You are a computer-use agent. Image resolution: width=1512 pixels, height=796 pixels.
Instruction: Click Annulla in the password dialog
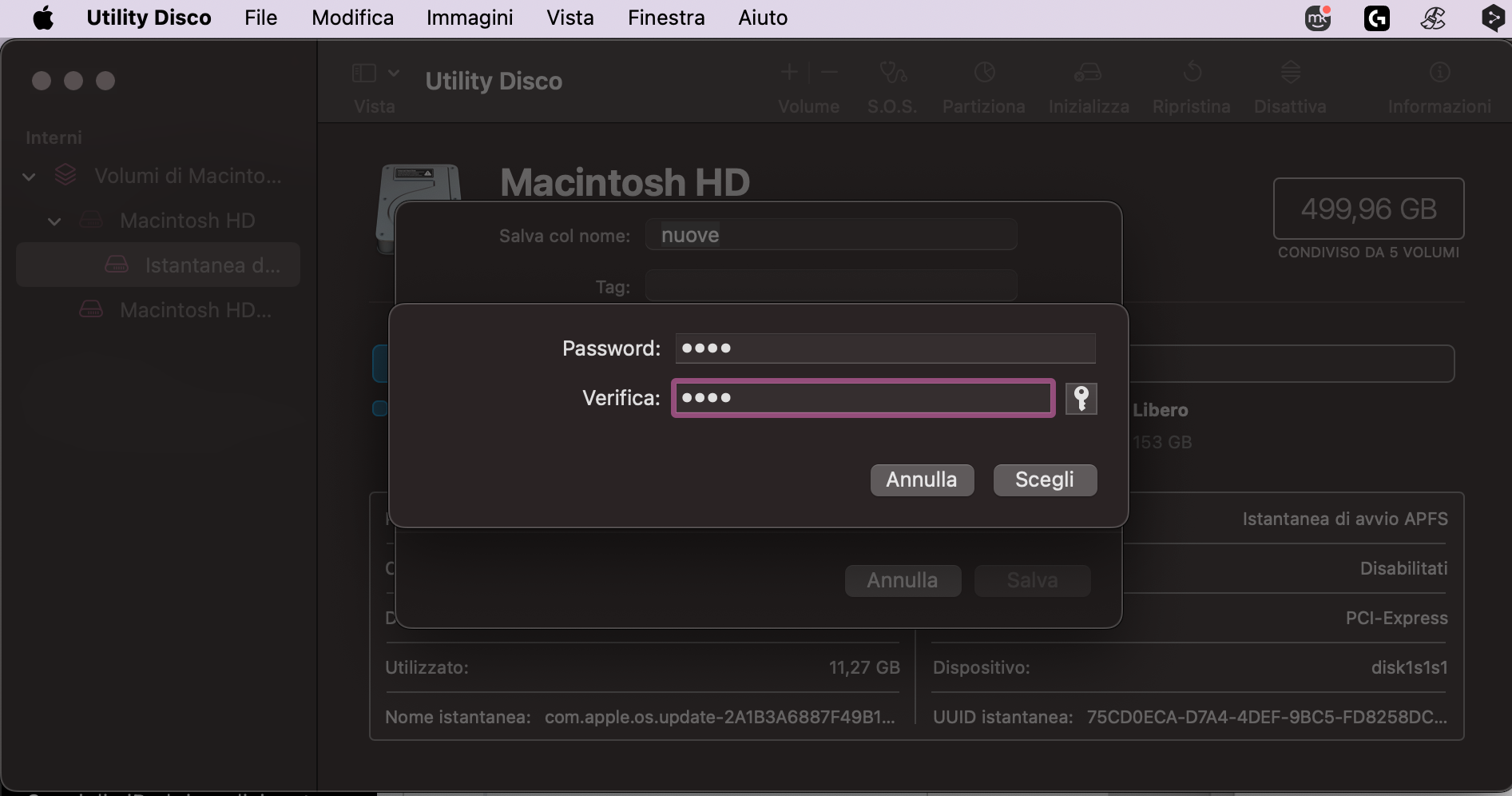(x=922, y=480)
